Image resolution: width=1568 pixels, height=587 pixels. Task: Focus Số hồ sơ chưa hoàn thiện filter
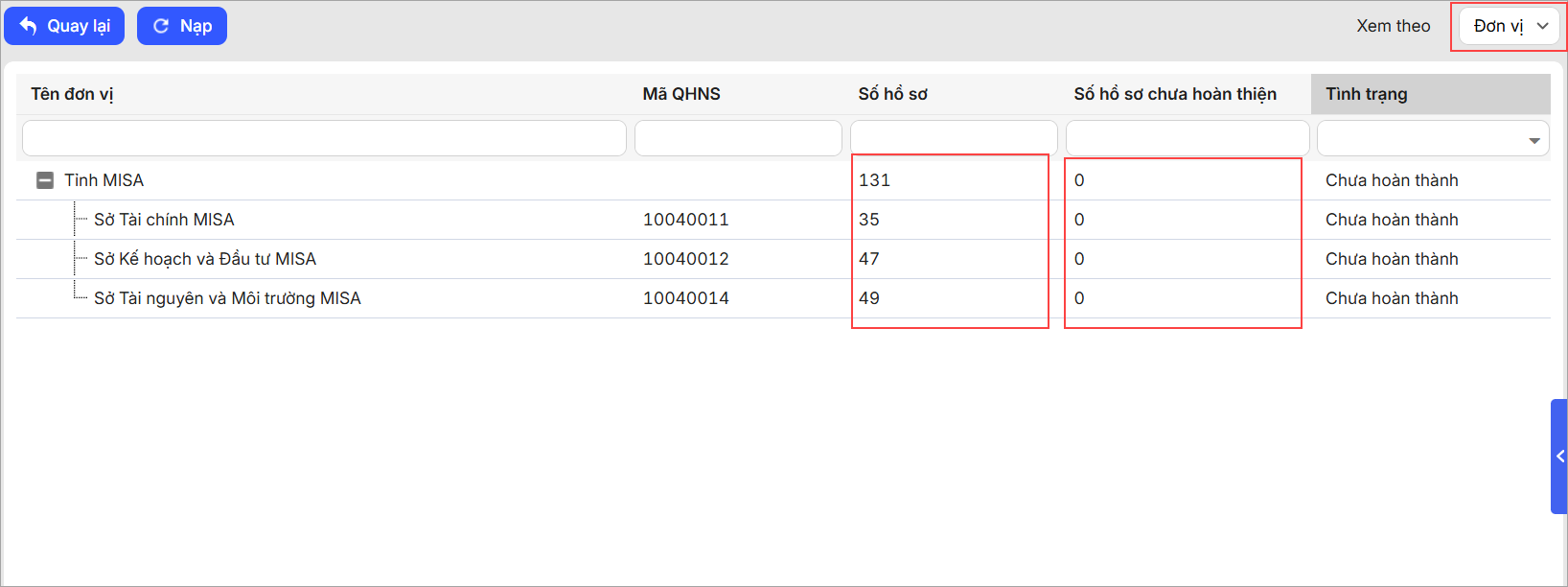[1187, 138]
